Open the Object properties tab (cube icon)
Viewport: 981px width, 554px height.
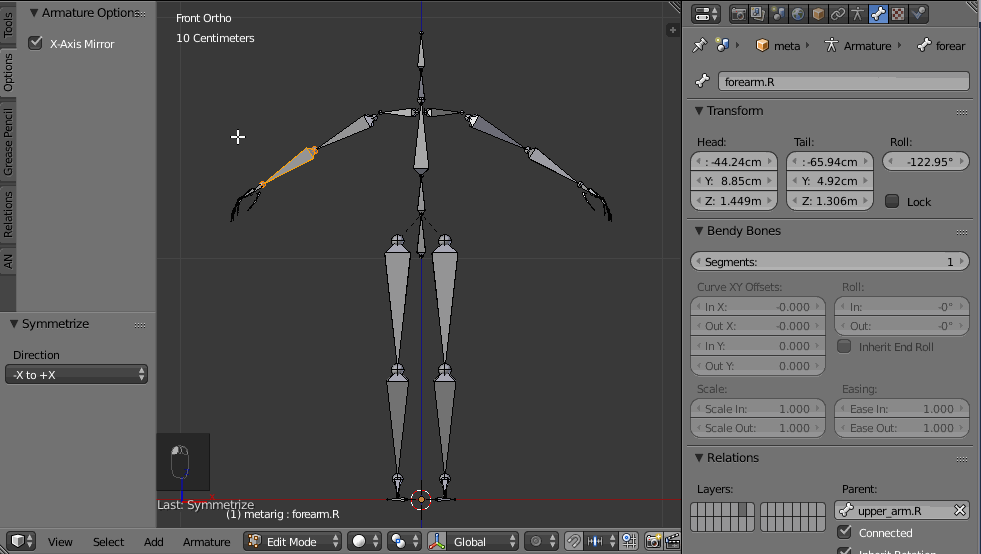818,14
